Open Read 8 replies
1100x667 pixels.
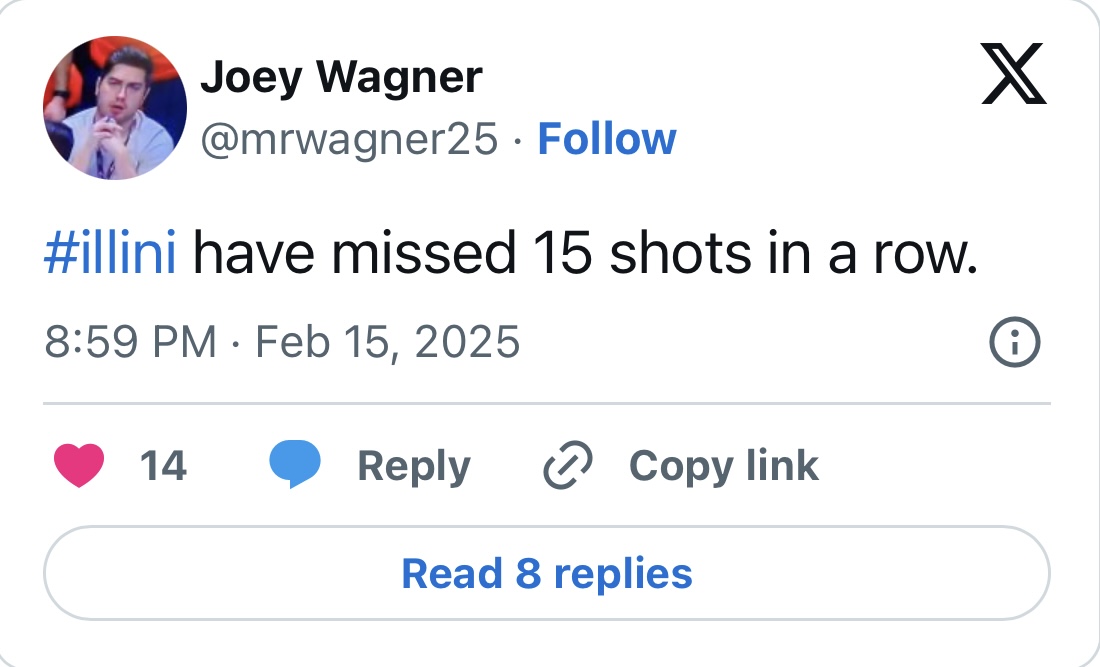pos(546,573)
